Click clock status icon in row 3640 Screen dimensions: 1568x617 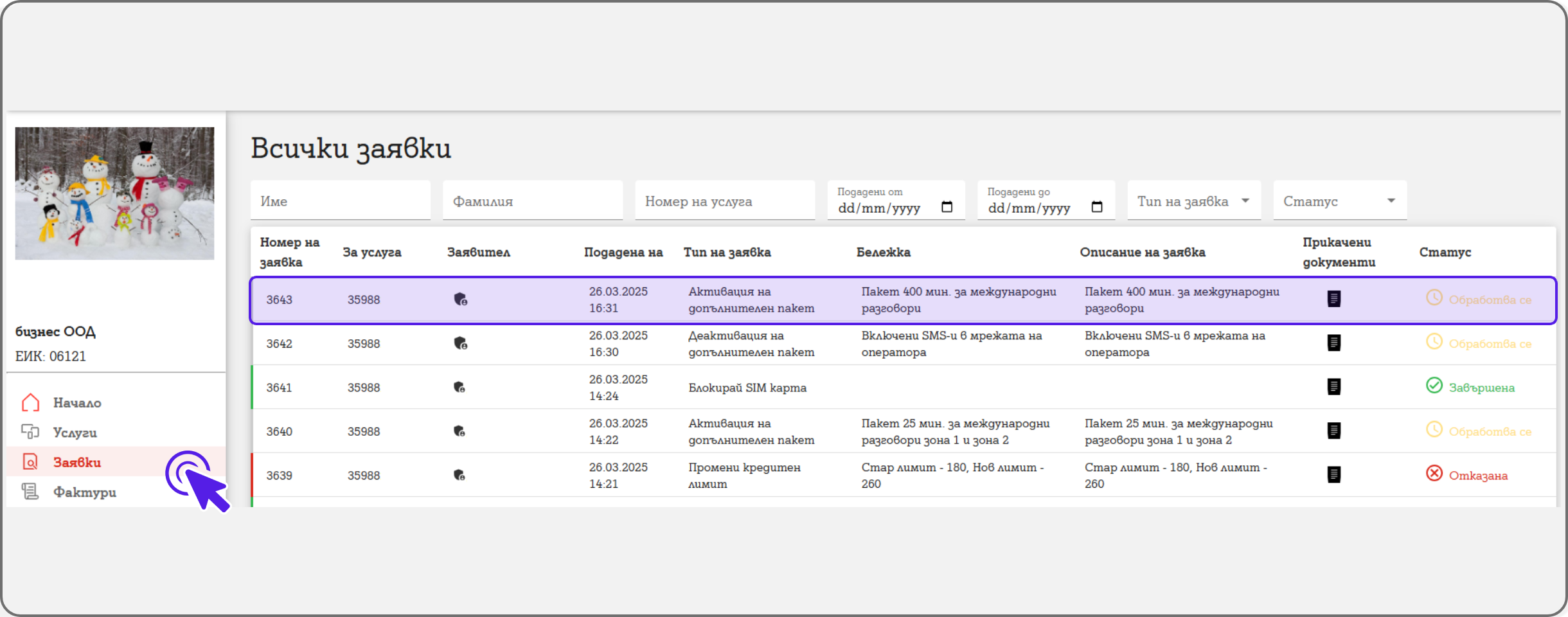point(1434,429)
